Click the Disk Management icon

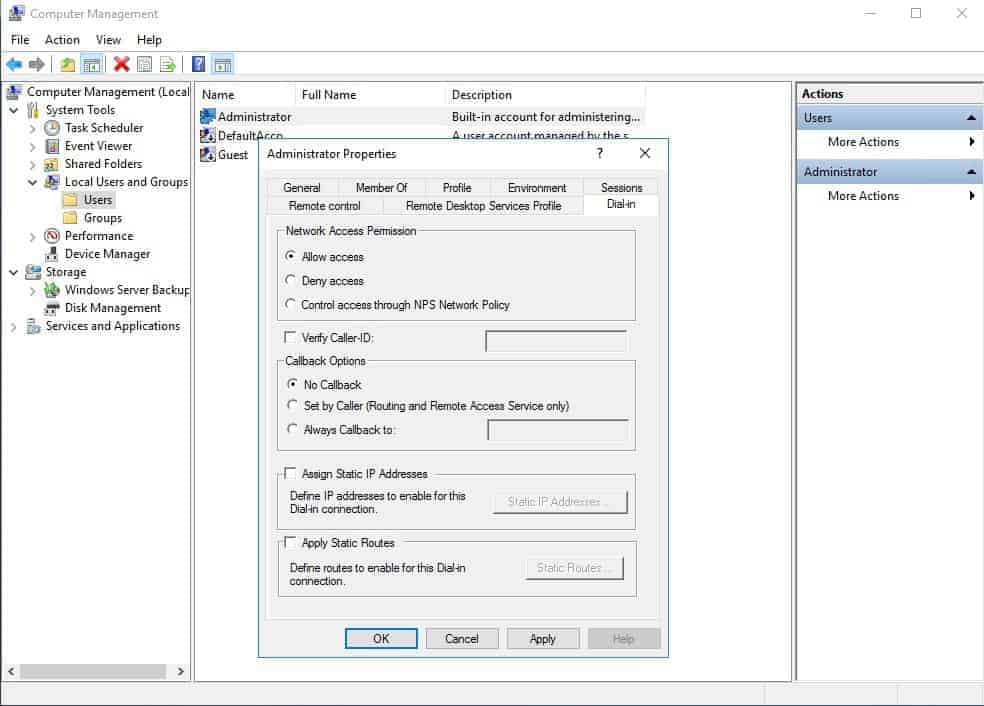(x=52, y=308)
